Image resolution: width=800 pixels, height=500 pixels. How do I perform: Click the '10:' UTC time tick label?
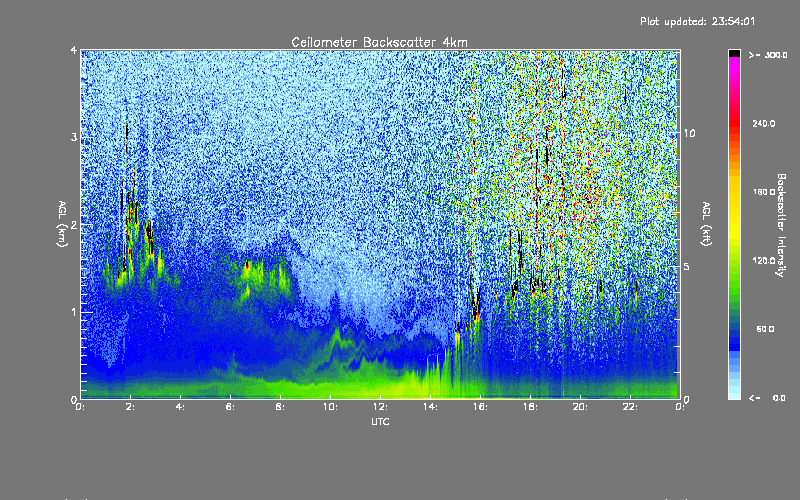point(330,407)
